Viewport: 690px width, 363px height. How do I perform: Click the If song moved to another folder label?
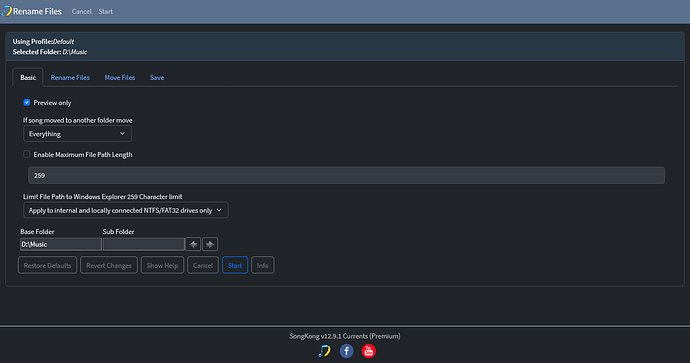pos(77,120)
